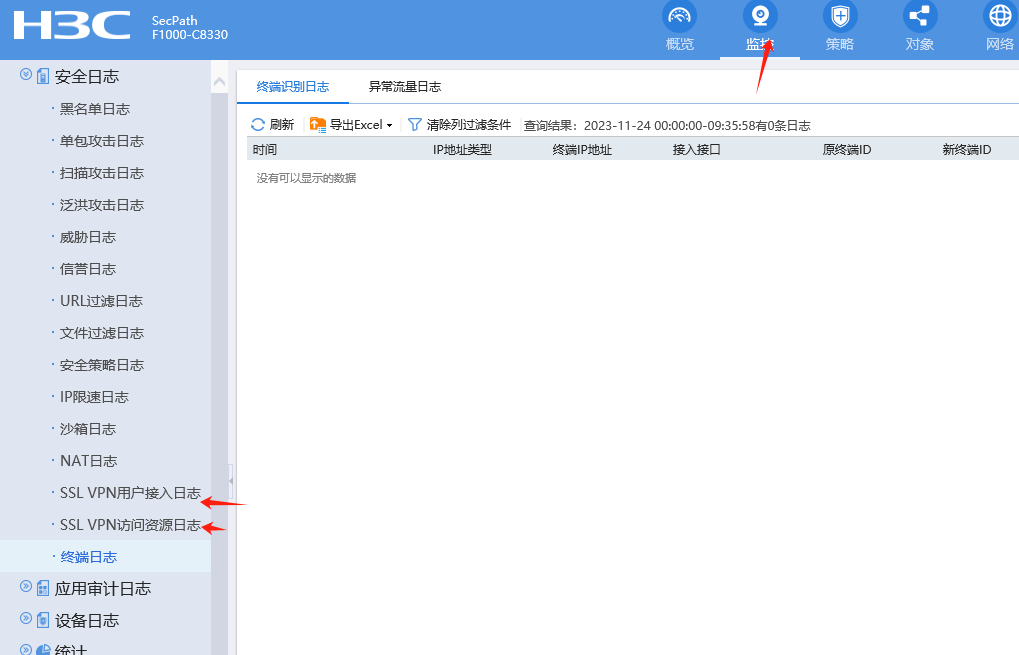This screenshot has width=1019, height=655.
Task: Open the 概览 overview dashboard icon
Action: click(679, 16)
